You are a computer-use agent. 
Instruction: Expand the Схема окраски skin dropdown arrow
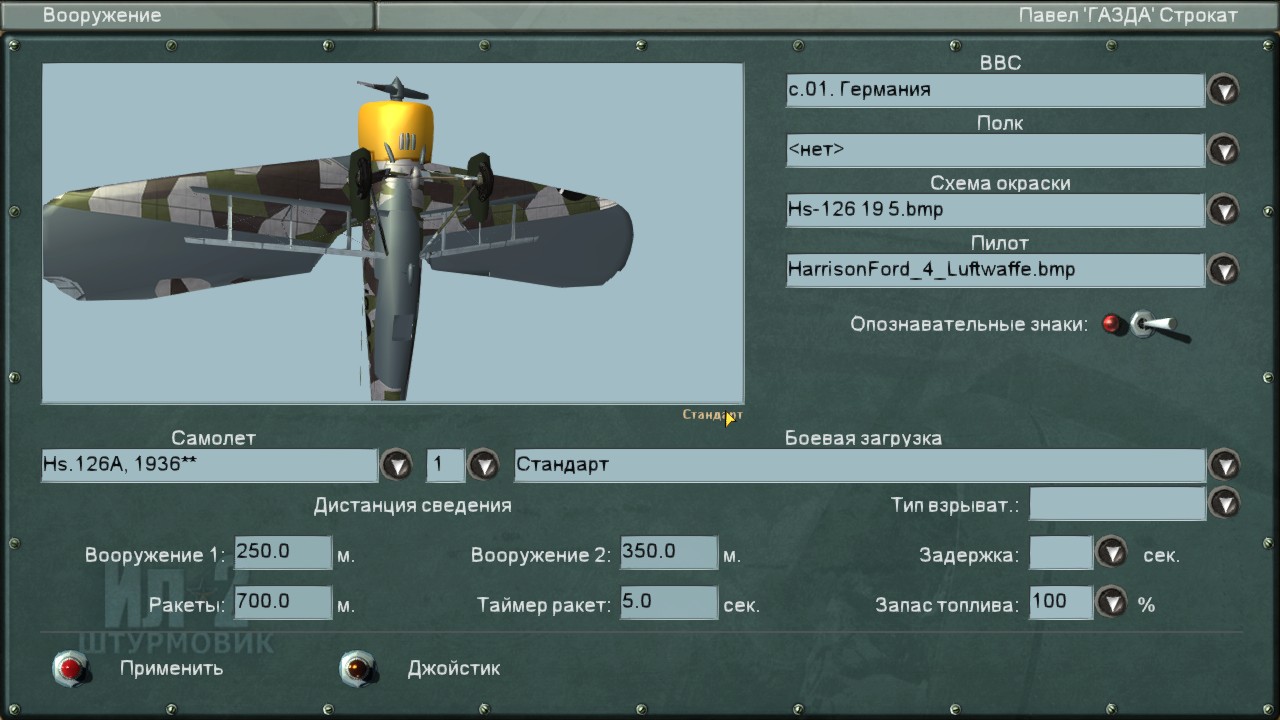(1223, 210)
